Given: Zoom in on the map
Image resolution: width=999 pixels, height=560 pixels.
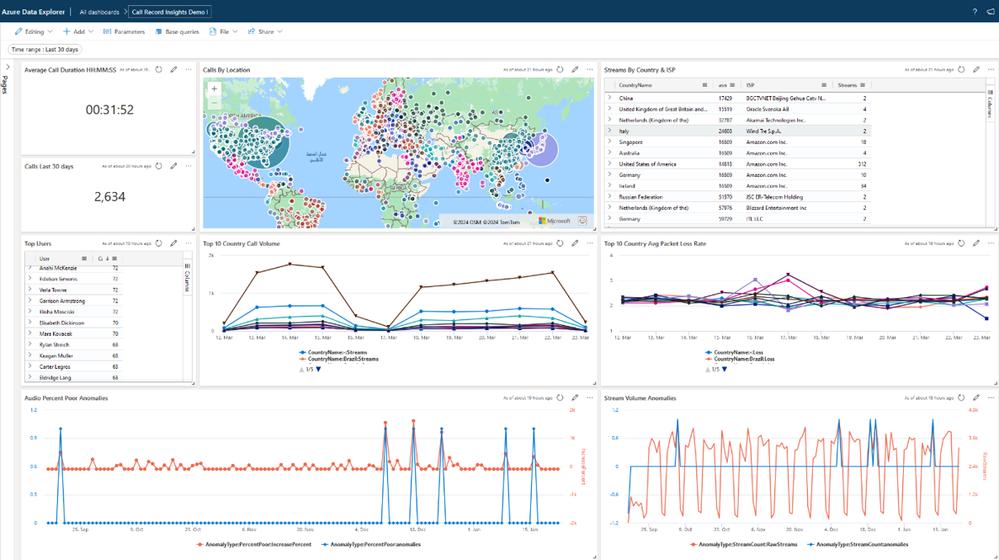Looking at the screenshot, I should (x=214, y=89).
